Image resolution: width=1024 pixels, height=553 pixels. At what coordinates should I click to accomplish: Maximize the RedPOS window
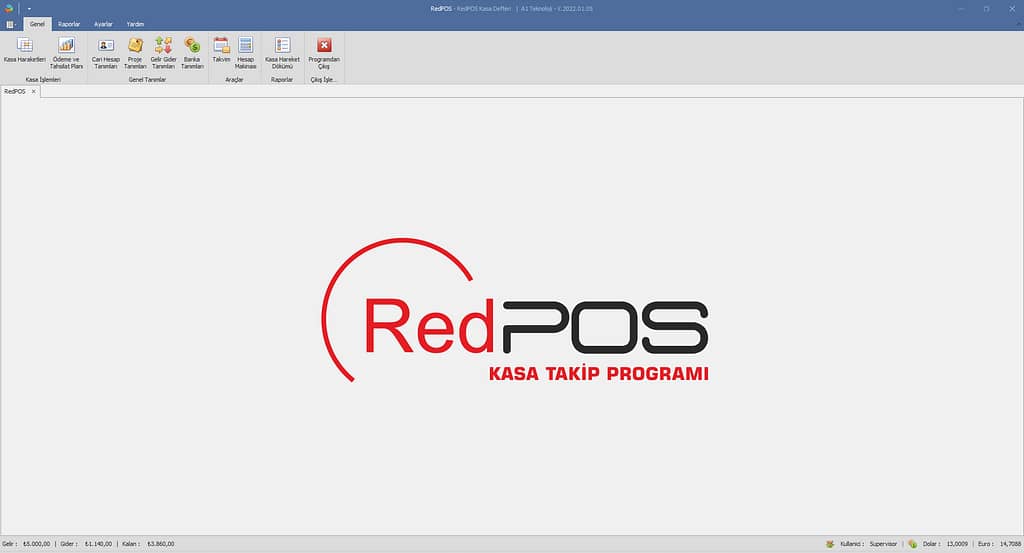[x=986, y=8]
